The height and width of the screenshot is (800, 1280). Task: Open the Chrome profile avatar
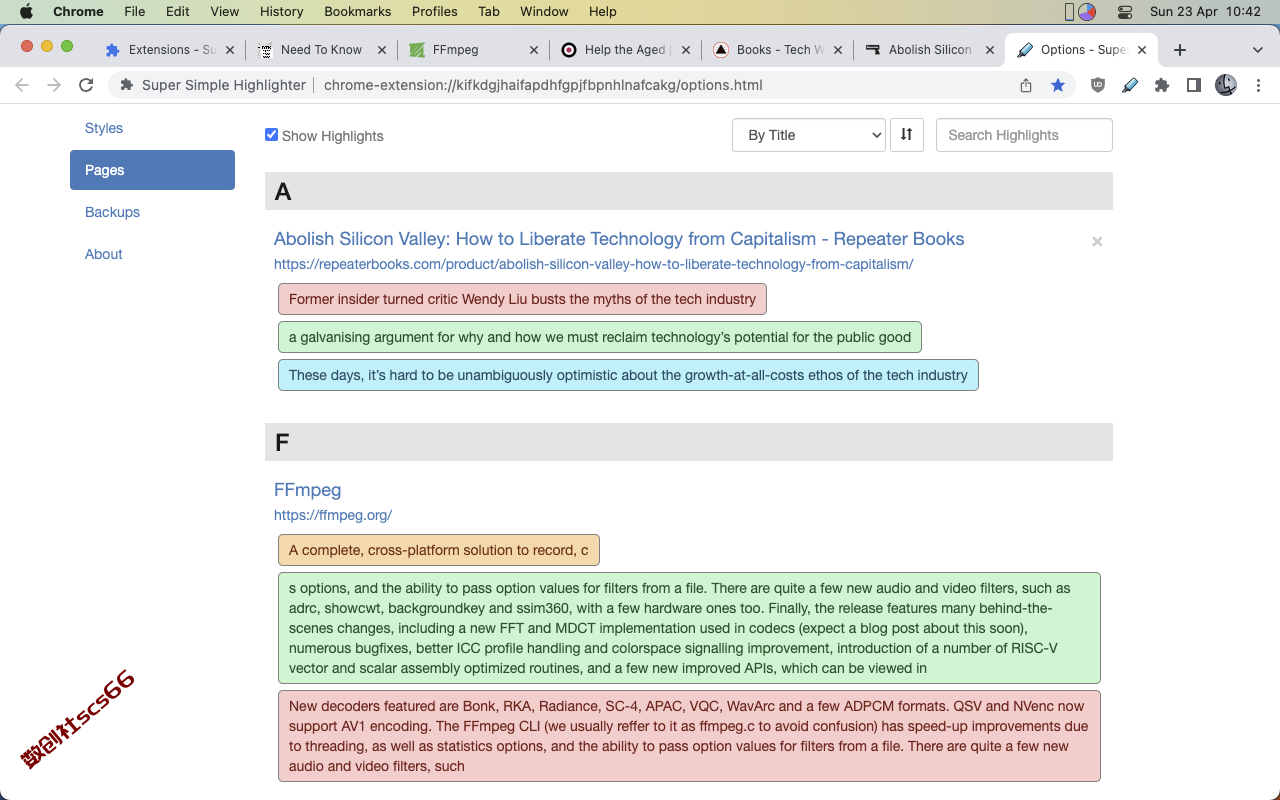(1226, 85)
